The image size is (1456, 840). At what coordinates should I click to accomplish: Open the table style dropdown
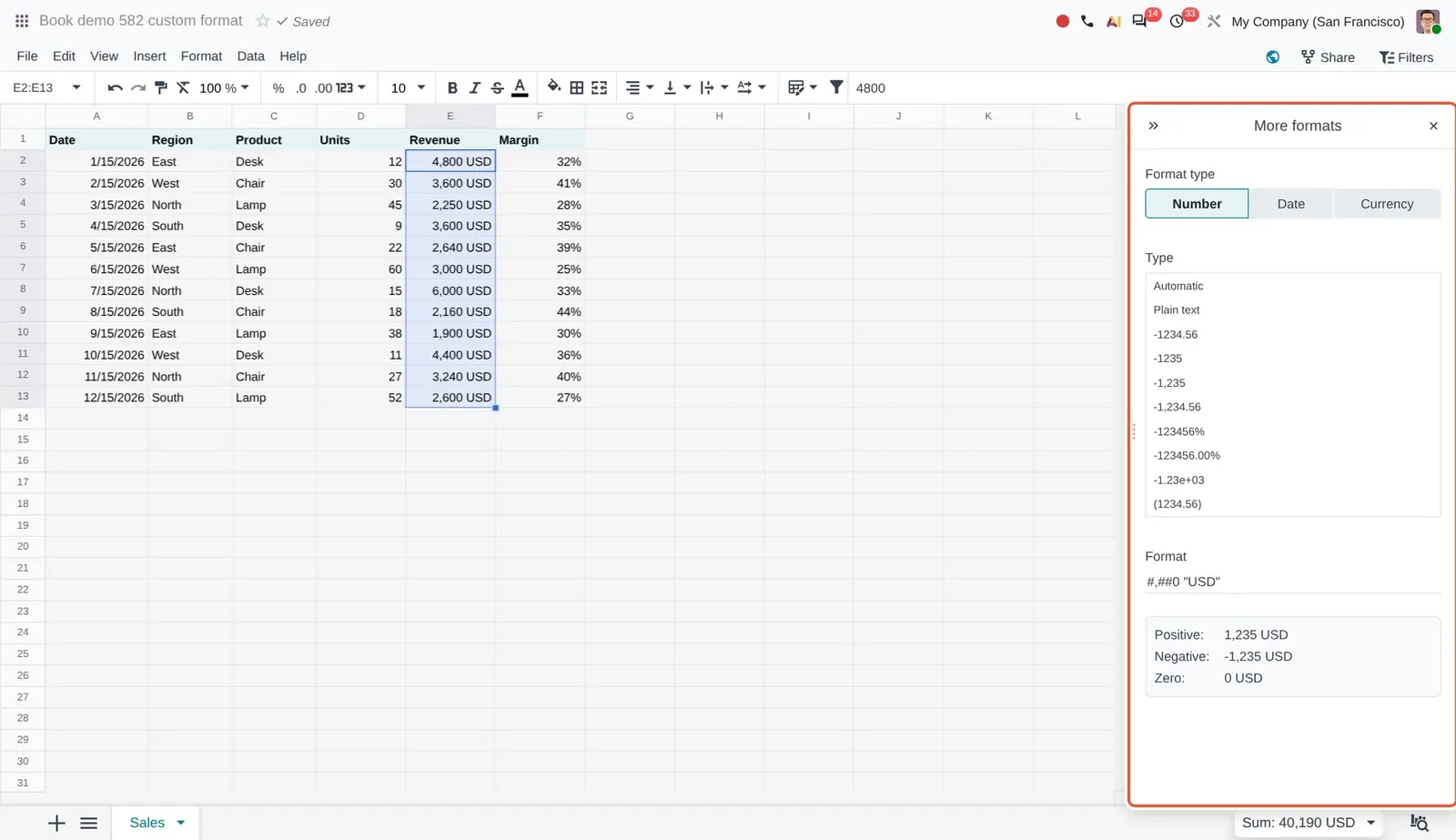[803, 87]
